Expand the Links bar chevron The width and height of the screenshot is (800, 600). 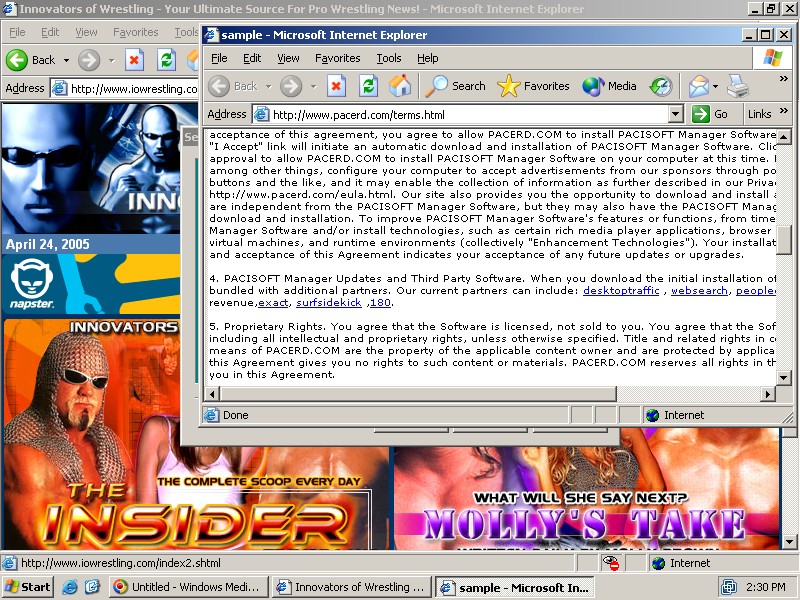784,111
